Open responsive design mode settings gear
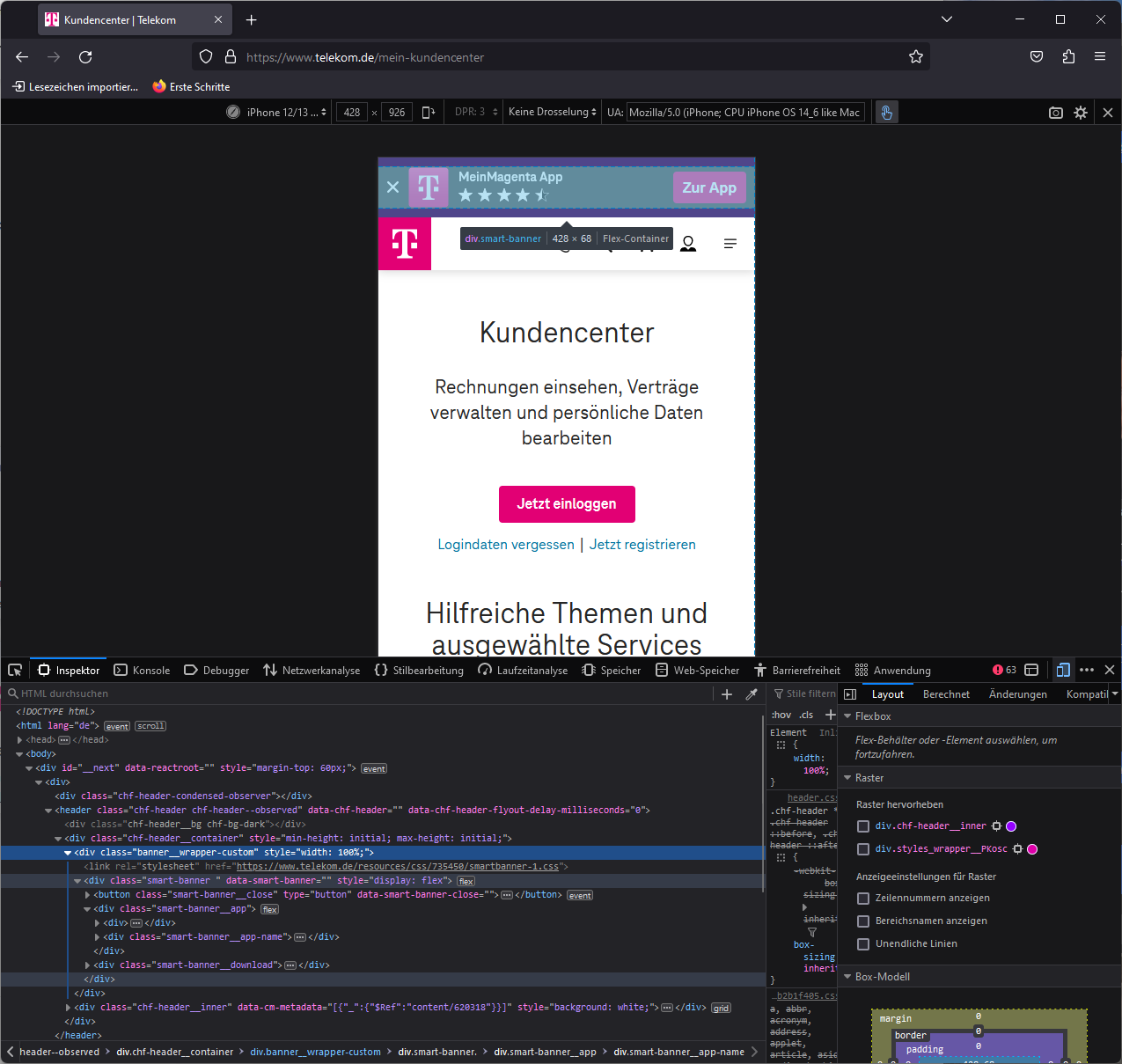This screenshot has width=1122, height=1064. pyautogui.click(x=1081, y=112)
